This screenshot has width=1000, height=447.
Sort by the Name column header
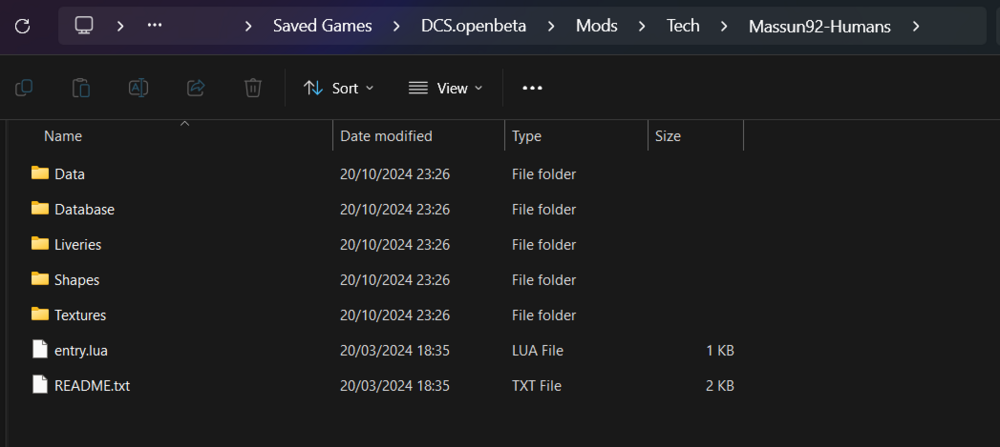point(63,136)
